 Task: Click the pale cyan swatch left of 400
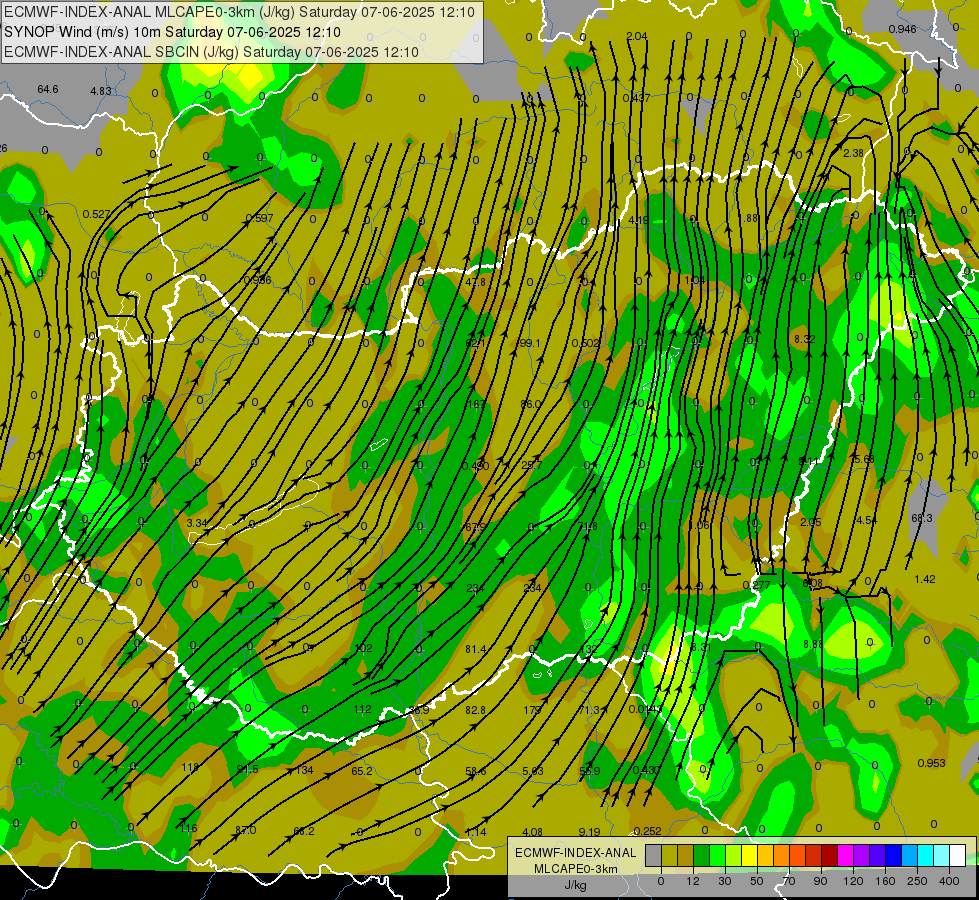pos(942,855)
